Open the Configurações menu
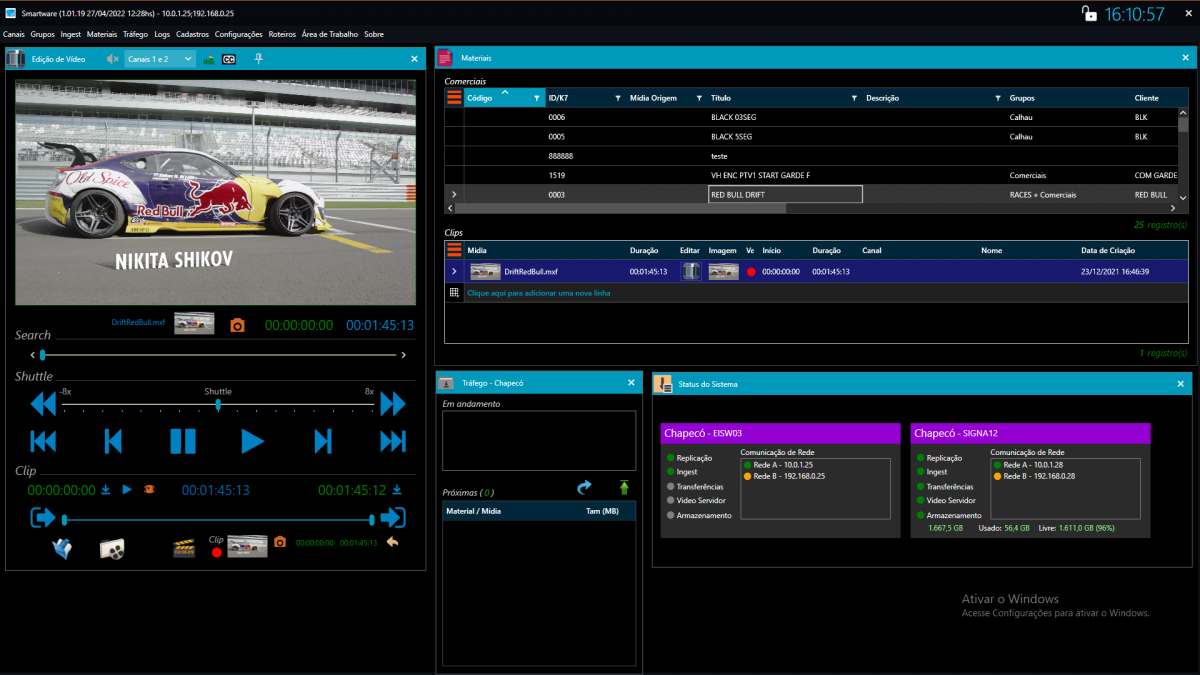This screenshot has width=1200, height=675. click(239, 34)
